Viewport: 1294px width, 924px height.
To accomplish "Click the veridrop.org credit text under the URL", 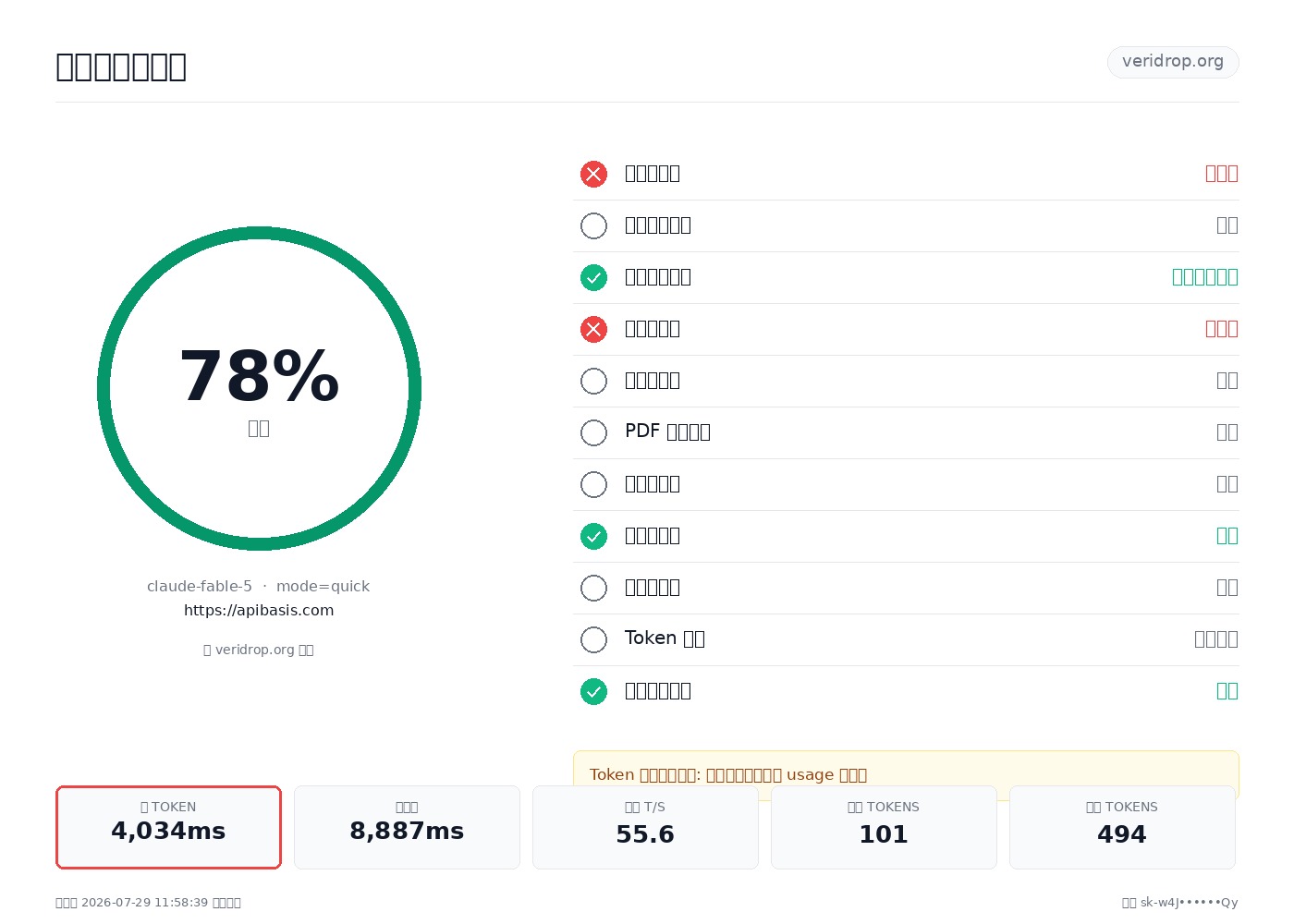I will tap(259, 650).
